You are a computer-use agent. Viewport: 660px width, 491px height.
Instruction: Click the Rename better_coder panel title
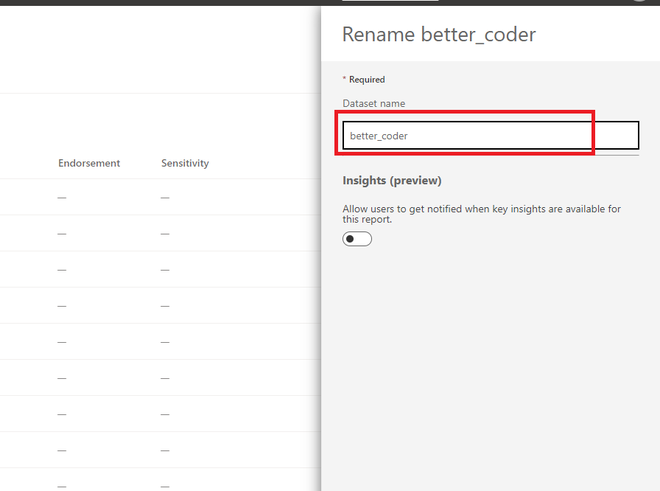pyautogui.click(x=439, y=35)
